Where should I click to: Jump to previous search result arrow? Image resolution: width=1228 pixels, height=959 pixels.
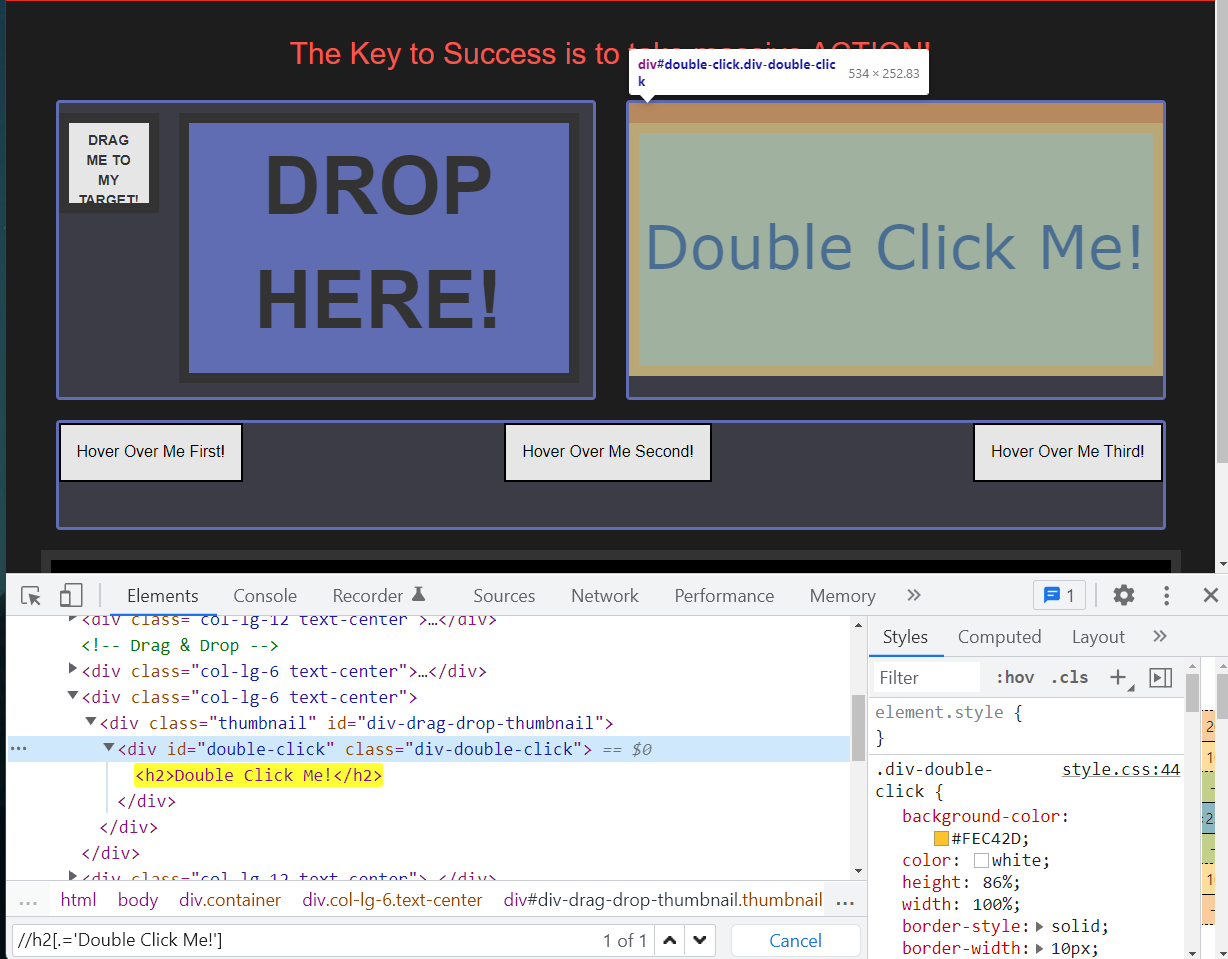point(669,940)
